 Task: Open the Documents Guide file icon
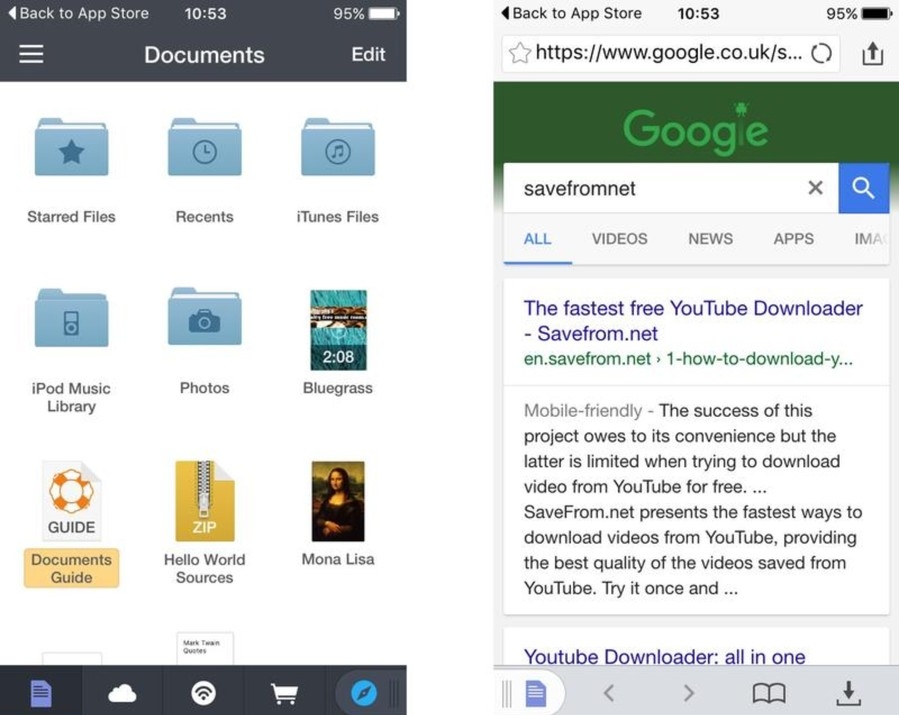click(71, 501)
